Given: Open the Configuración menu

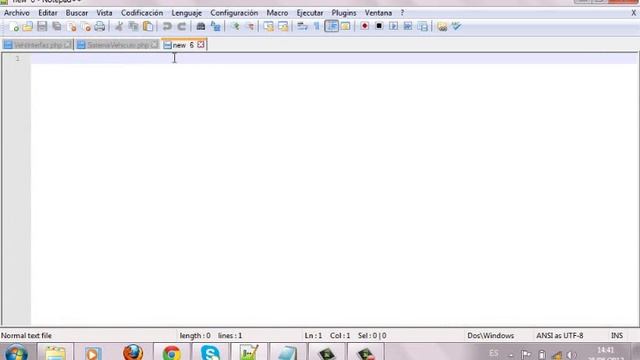Looking at the screenshot, I should point(234,13).
